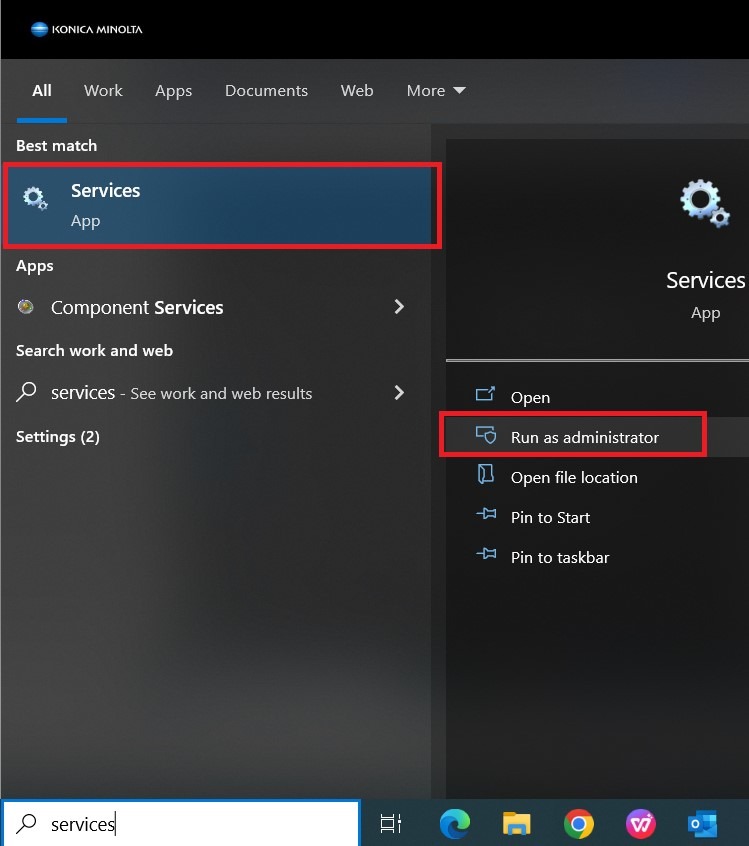This screenshot has height=846, width=749.
Task: Click the large Services gear icon
Action: click(x=705, y=203)
